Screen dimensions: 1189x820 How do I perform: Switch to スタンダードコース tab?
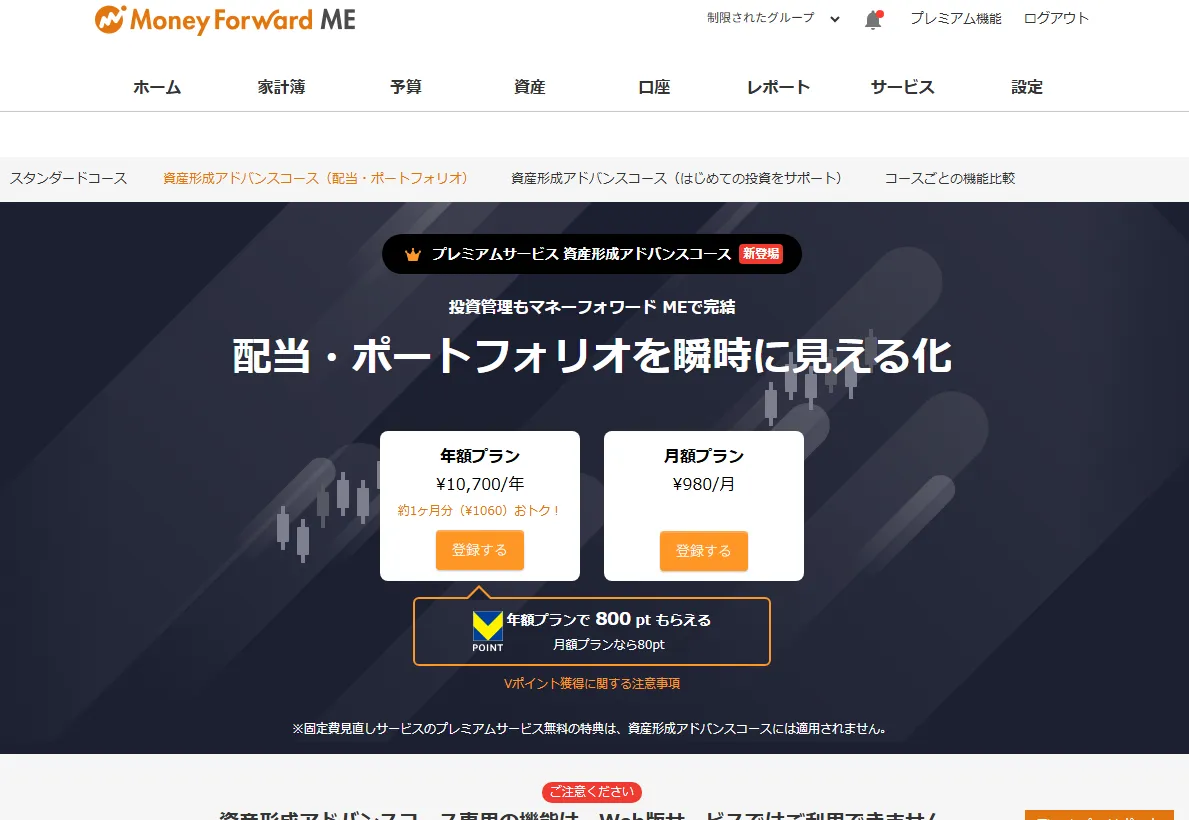pos(68,178)
